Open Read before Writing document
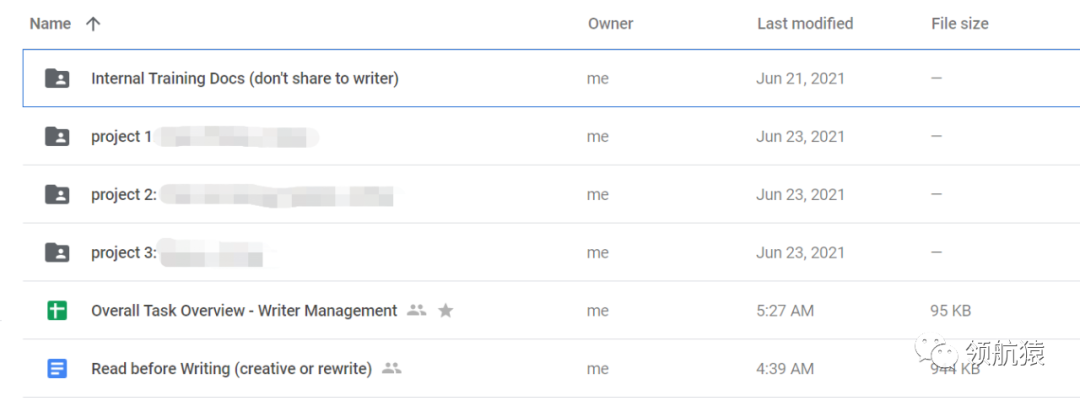Screen dimensions: 1080x401 coord(231,369)
